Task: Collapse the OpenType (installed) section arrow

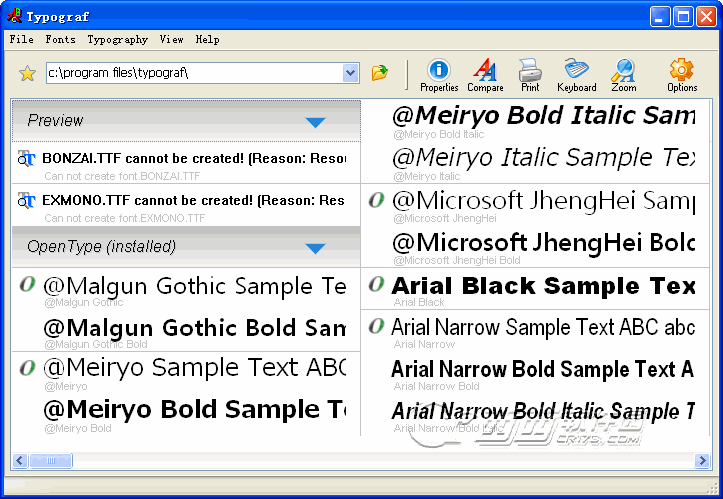Action: [x=315, y=249]
